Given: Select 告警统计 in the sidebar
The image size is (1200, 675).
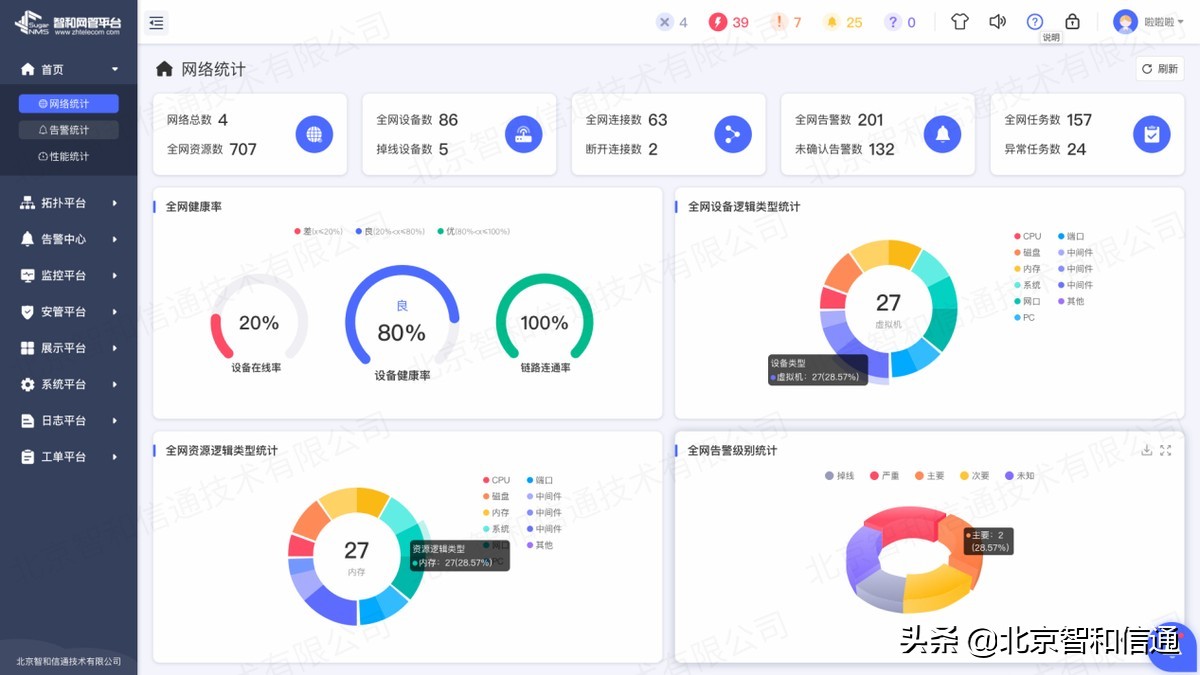Looking at the screenshot, I should pos(68,128).
